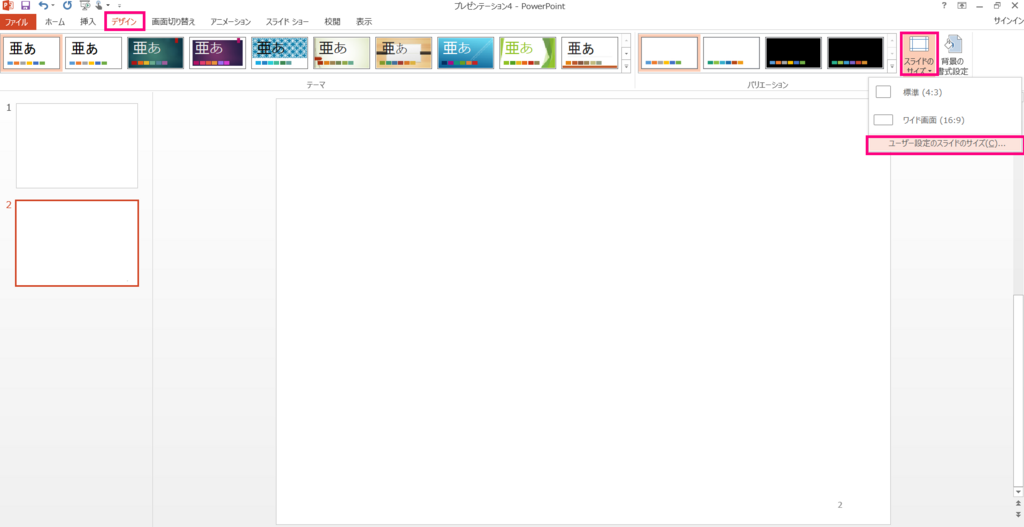This screenshot has height=527, width=1024.
Task: Click the vertical scrollbar down arrow
Action: (x=1017, y=491)
